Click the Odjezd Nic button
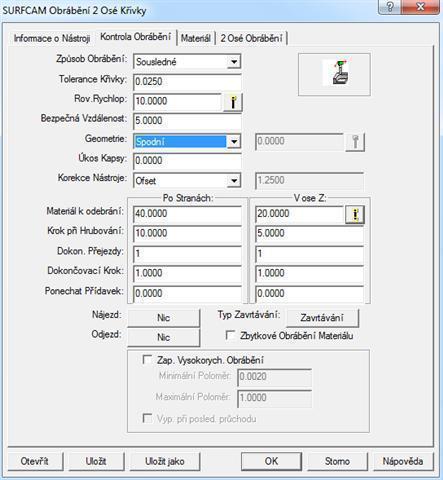The width and height of the screenshot is (443, 480). pos(163,337)
